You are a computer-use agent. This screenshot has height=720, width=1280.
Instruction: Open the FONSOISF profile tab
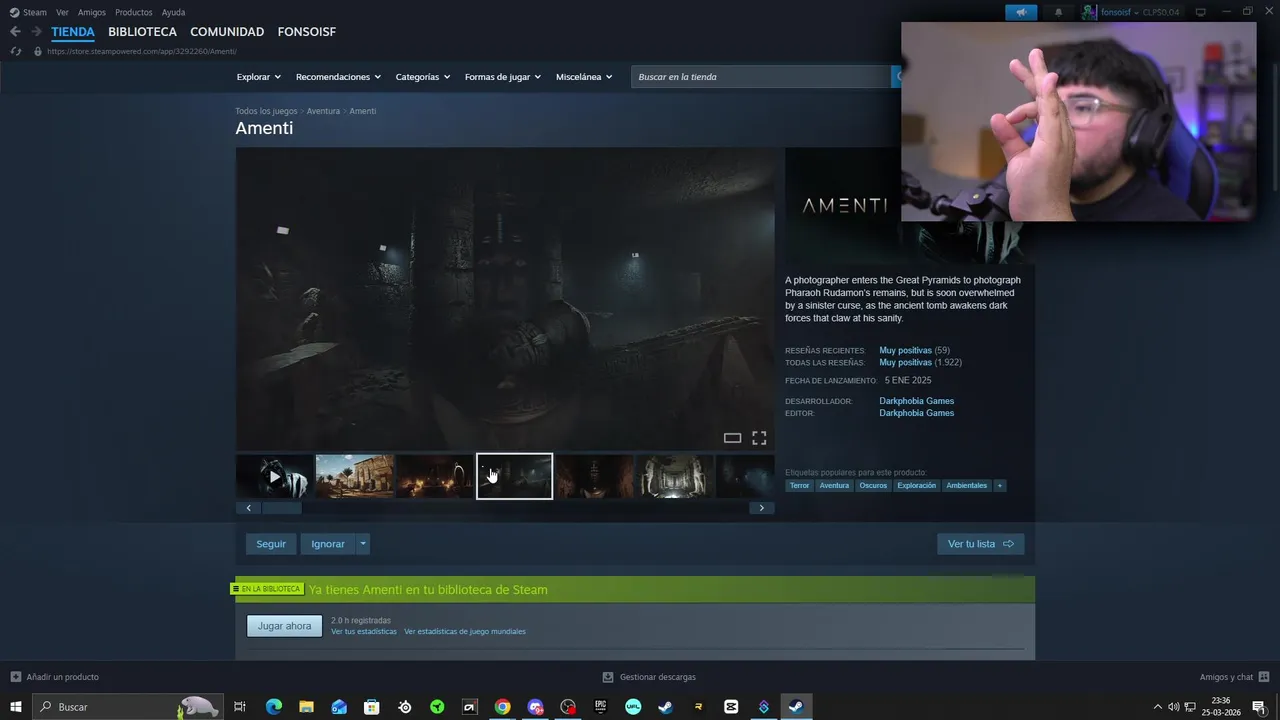(x=307, y=32)
